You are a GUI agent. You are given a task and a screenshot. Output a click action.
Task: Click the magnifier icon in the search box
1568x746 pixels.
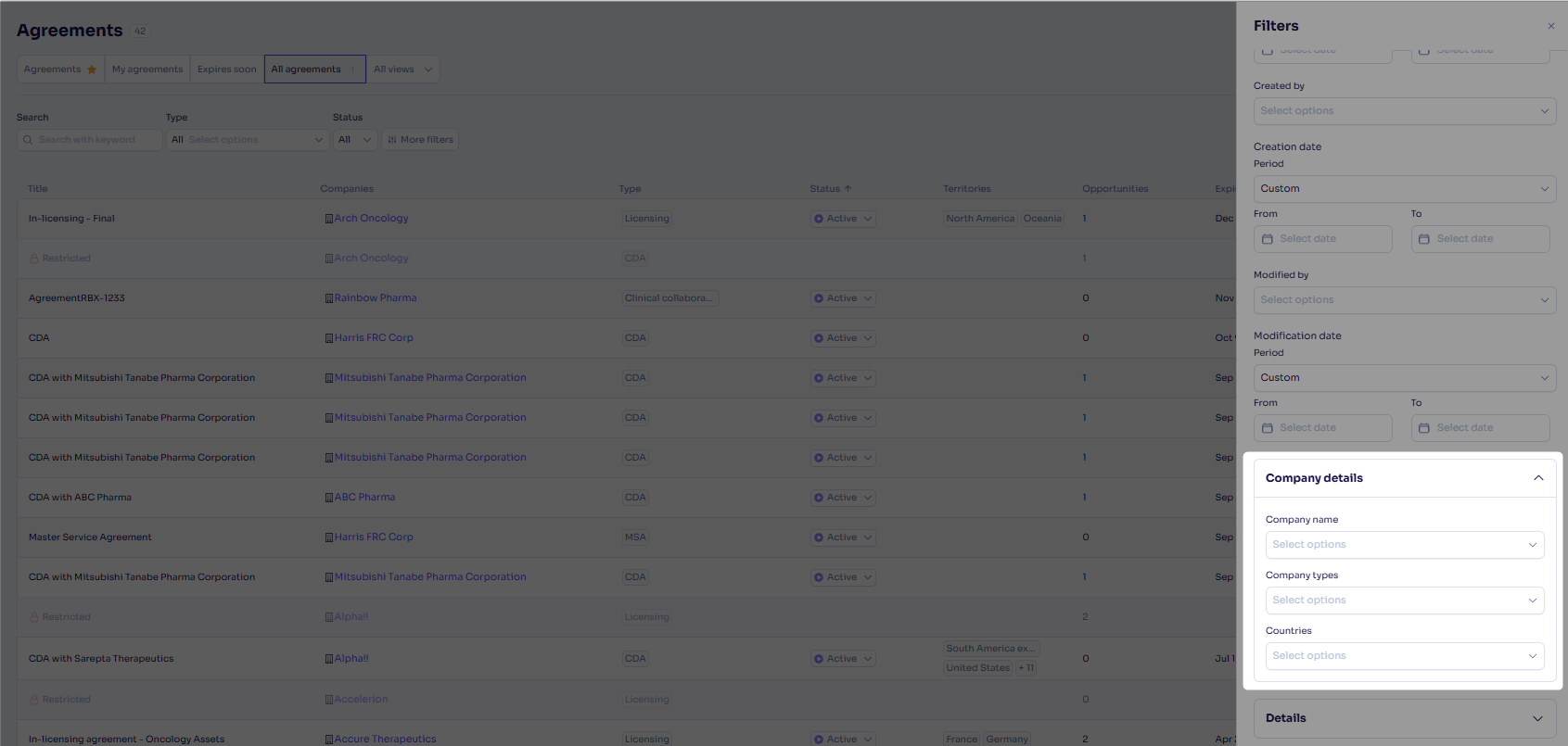click(28, 140)
